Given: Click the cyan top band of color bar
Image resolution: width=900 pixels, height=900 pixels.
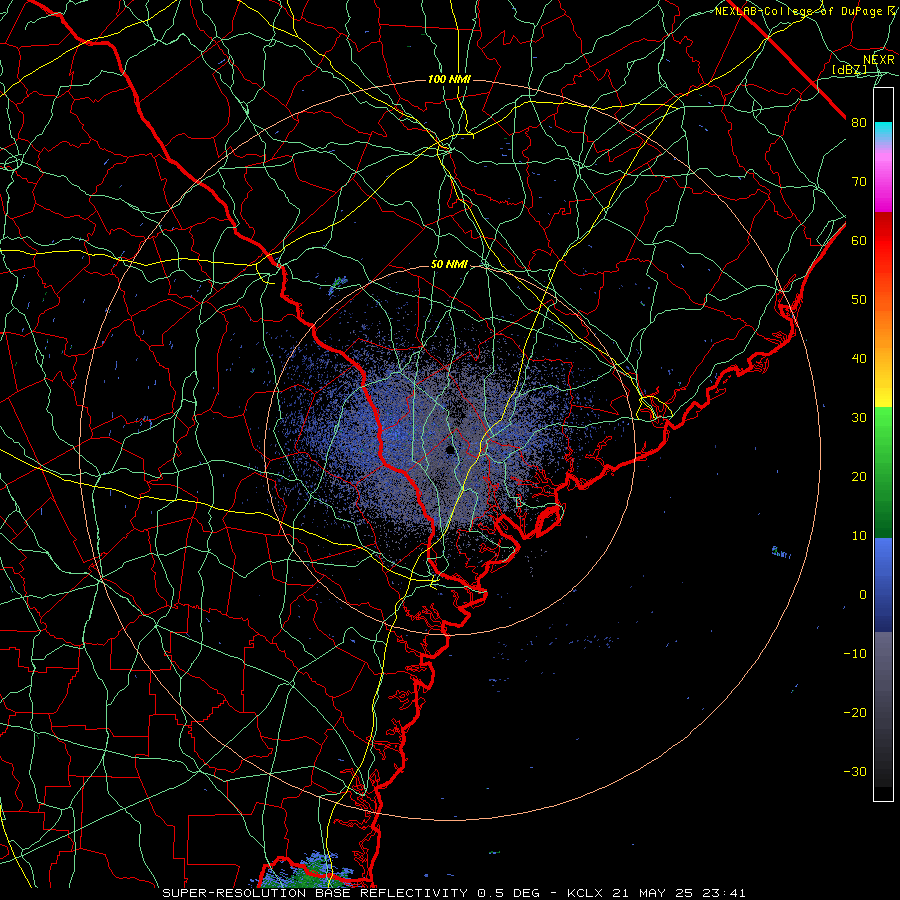Looking at the screenshot, I should tap(883, 132).
